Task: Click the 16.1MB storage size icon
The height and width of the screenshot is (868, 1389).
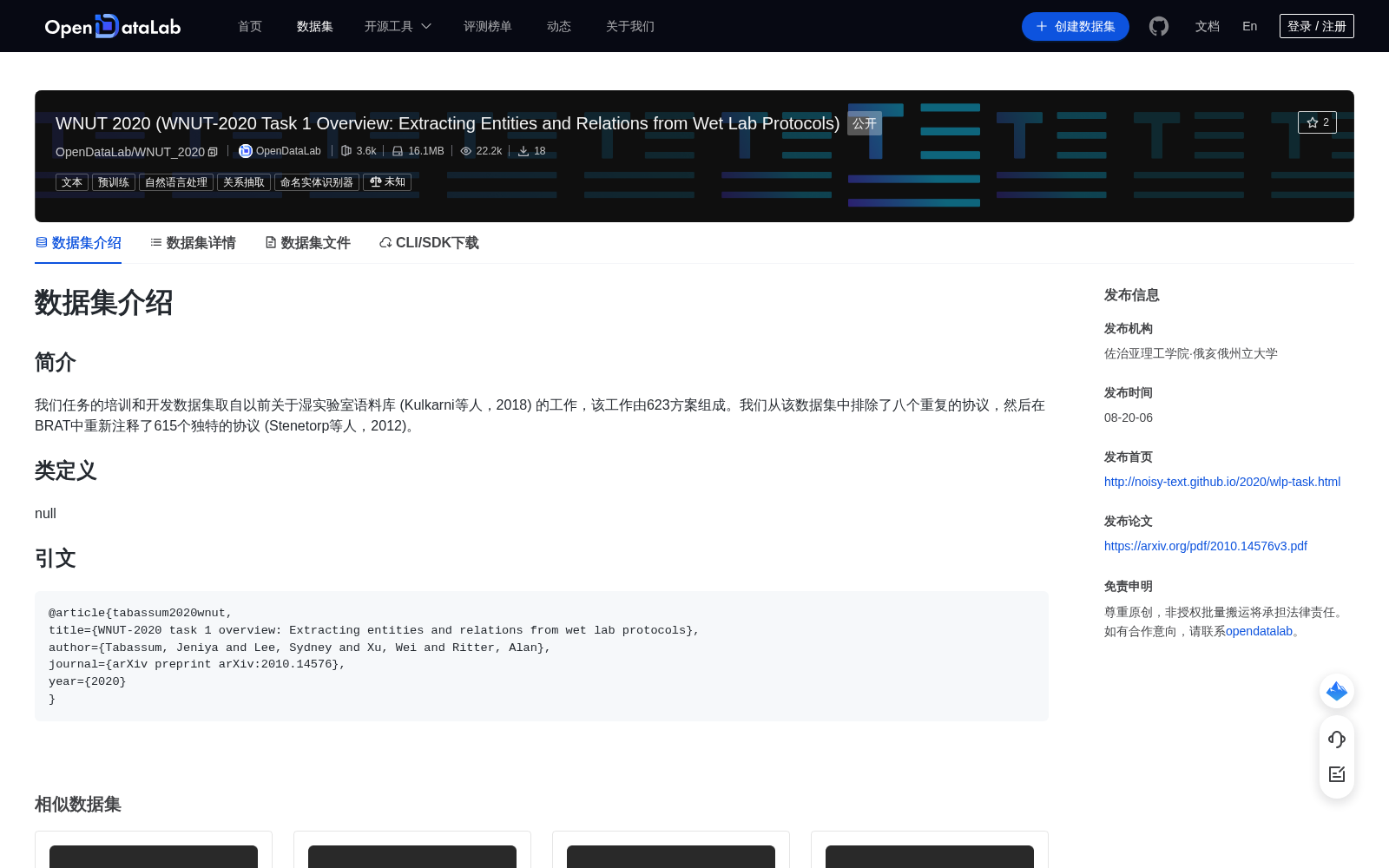Action: click(x=398, y=151)
